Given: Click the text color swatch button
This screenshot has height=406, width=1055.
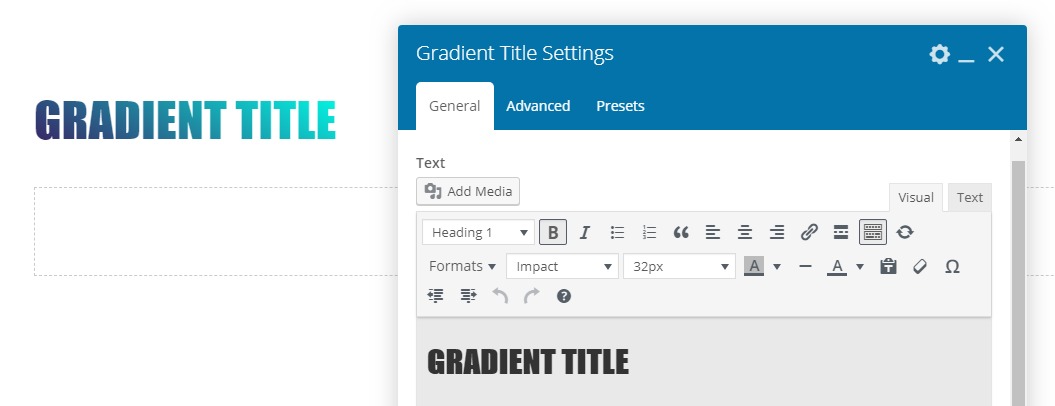Looking at the screenshot, I should [837, 267].
